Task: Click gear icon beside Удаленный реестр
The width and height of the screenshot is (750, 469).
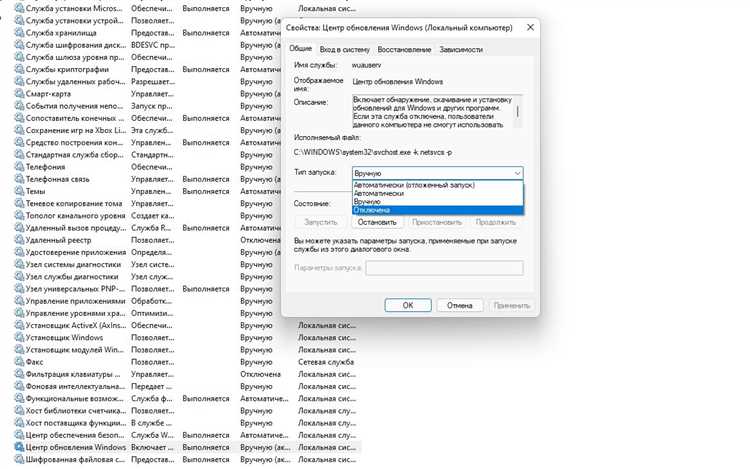Action: click(19, 240)
